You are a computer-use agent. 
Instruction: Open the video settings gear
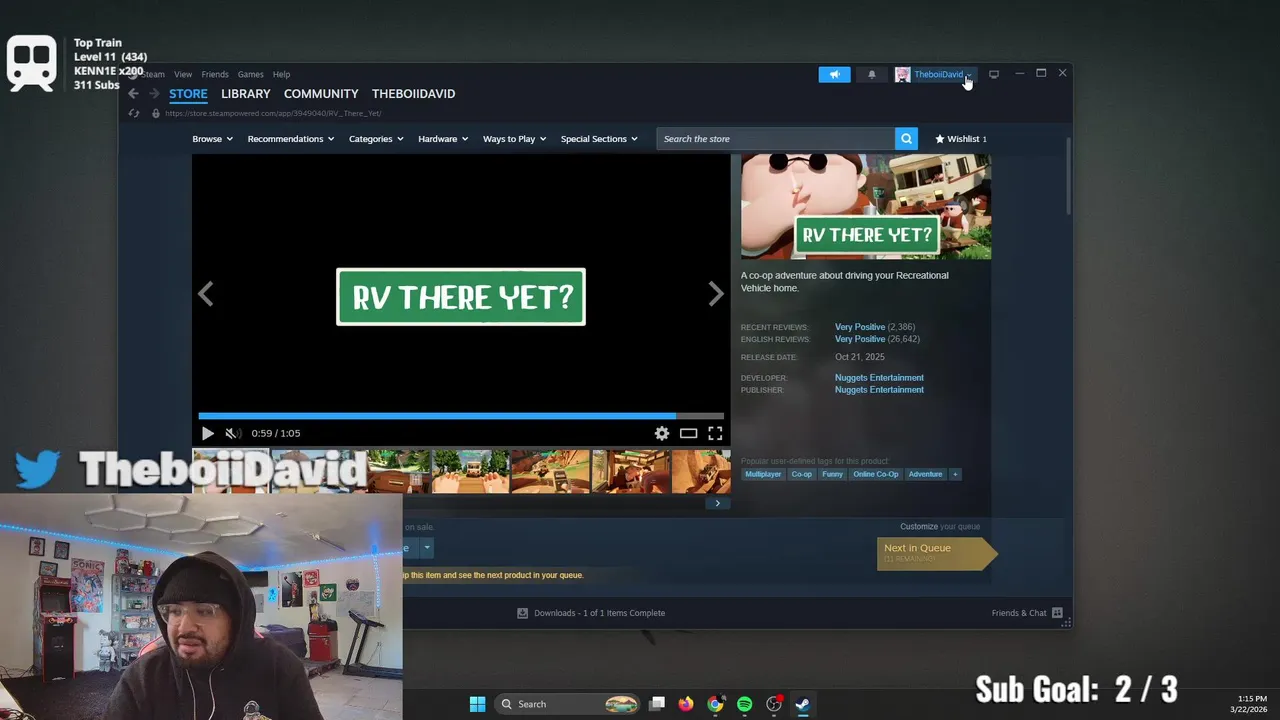point(661,433)
